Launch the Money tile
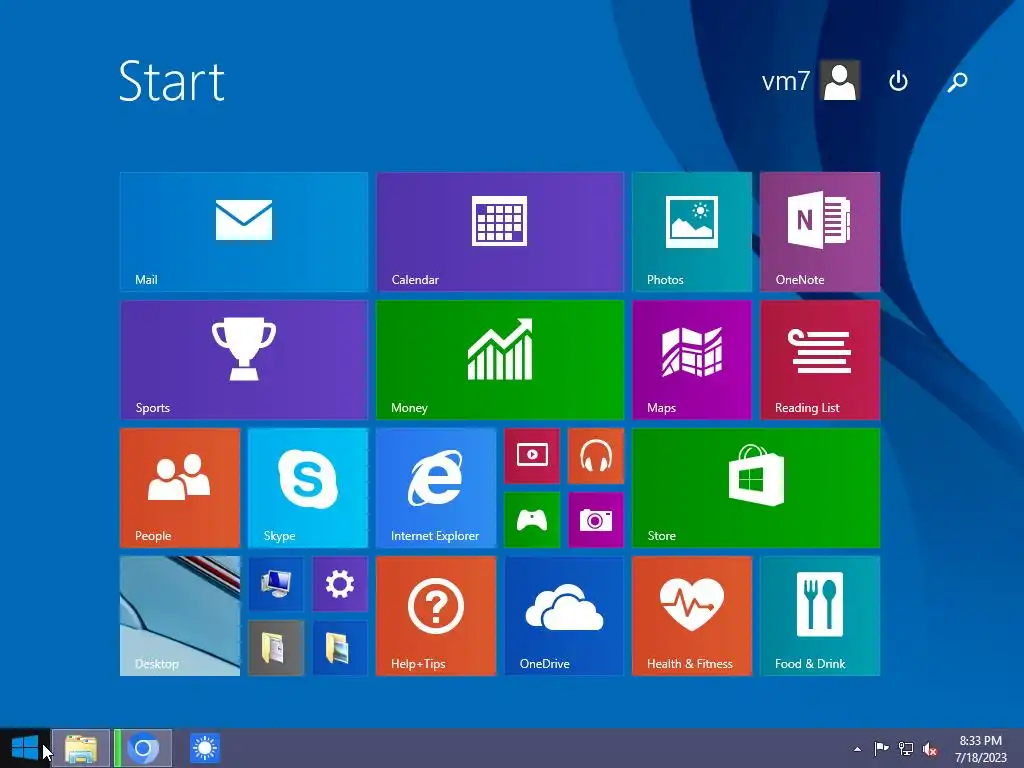The height and width of the screenshot is (768, 1024). pyautogui.click(x=500, y=360)
